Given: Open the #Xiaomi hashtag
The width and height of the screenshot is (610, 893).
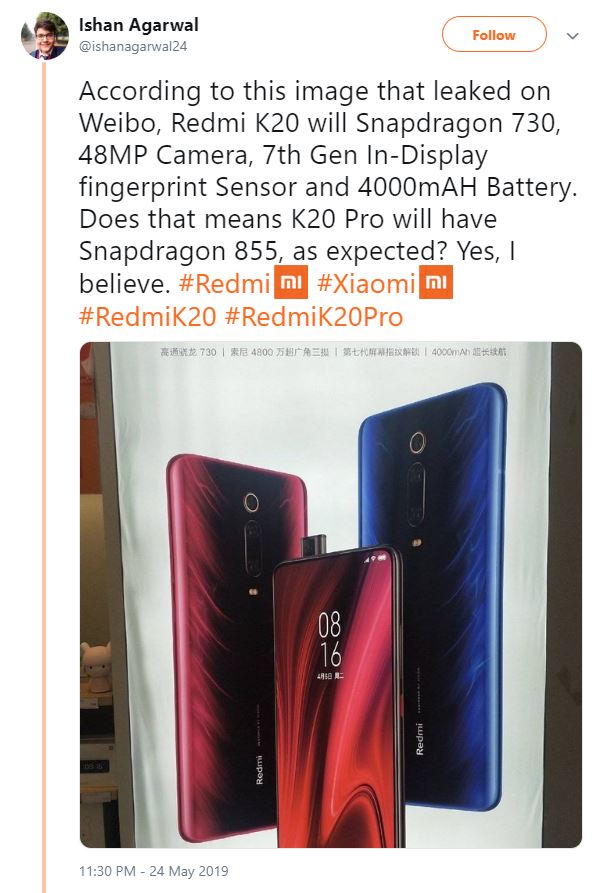Looking at the screenshot, I should 366,283.
